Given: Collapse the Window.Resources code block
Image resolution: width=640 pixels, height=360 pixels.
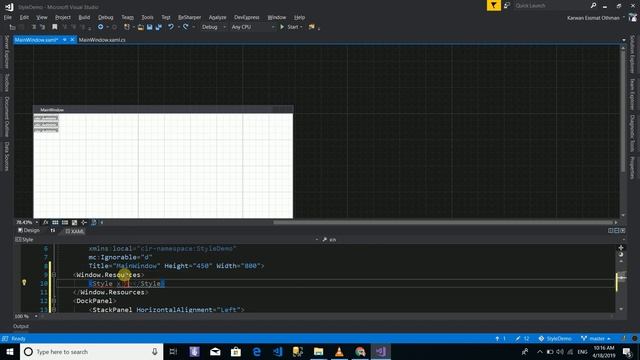Looking at the screenshot, I should click(54, 275).
